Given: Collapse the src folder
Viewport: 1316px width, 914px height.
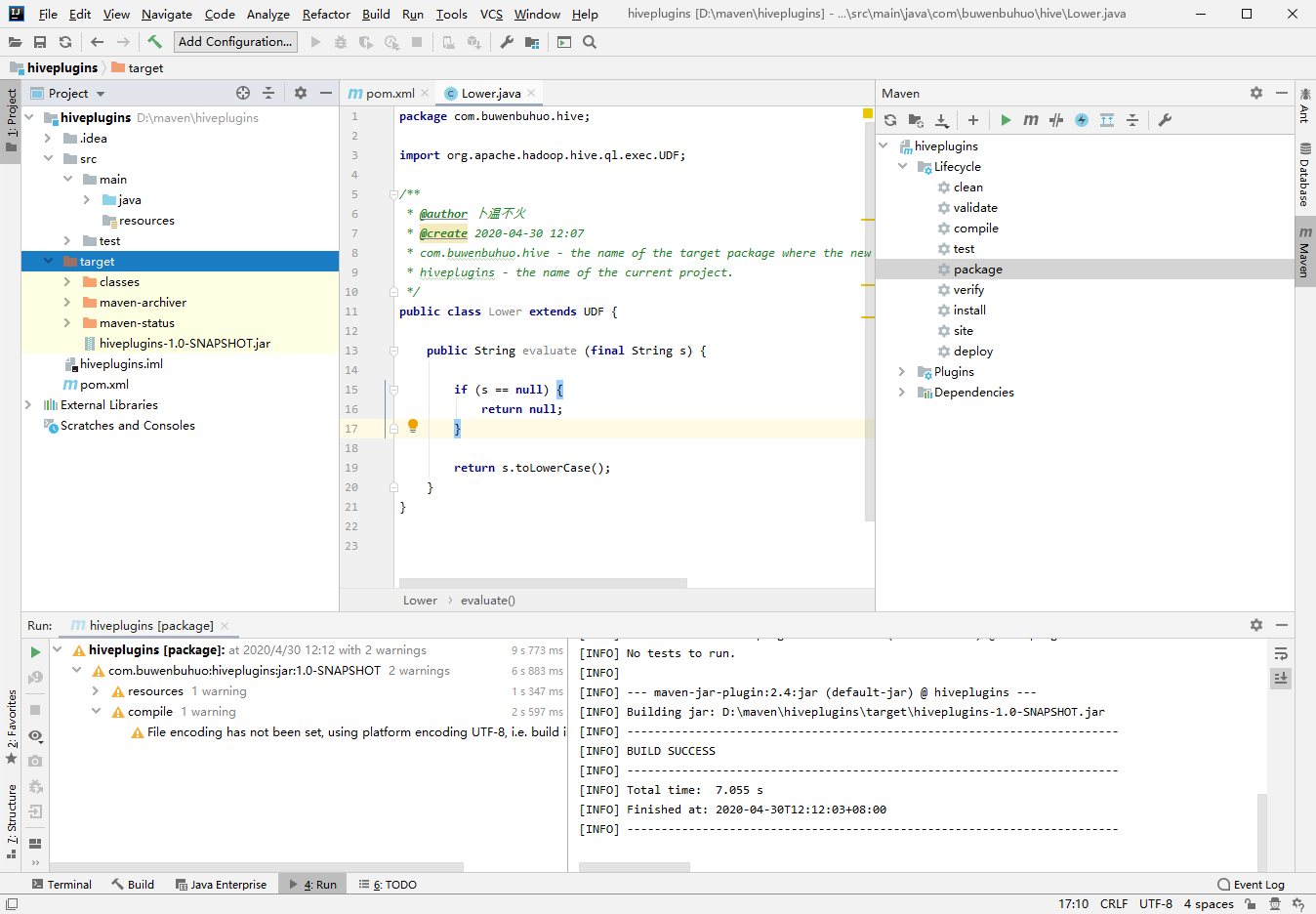Looking at the screenshot, I should click(48, 158).
